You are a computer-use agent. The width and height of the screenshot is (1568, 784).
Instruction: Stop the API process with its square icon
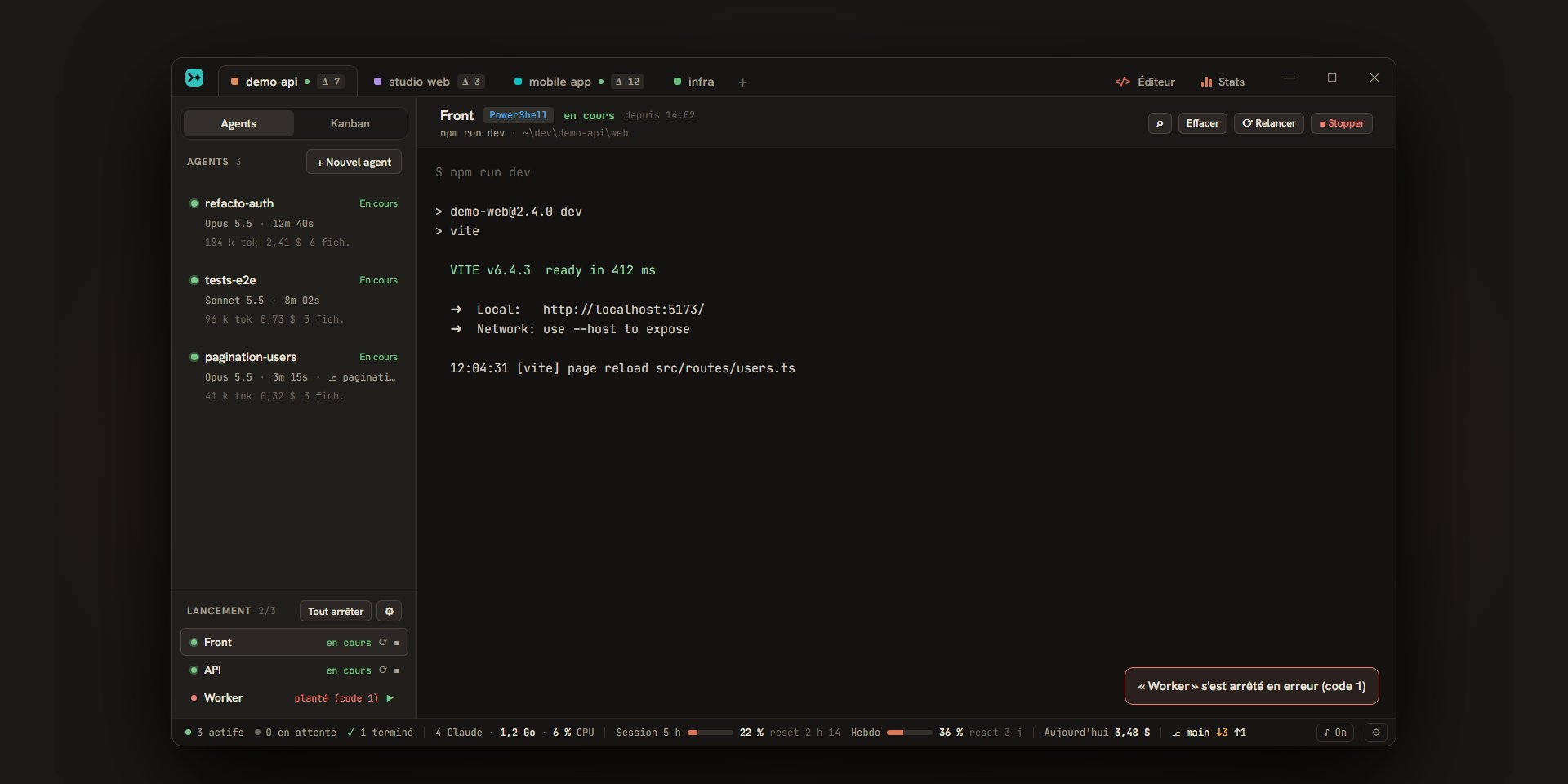397,670
